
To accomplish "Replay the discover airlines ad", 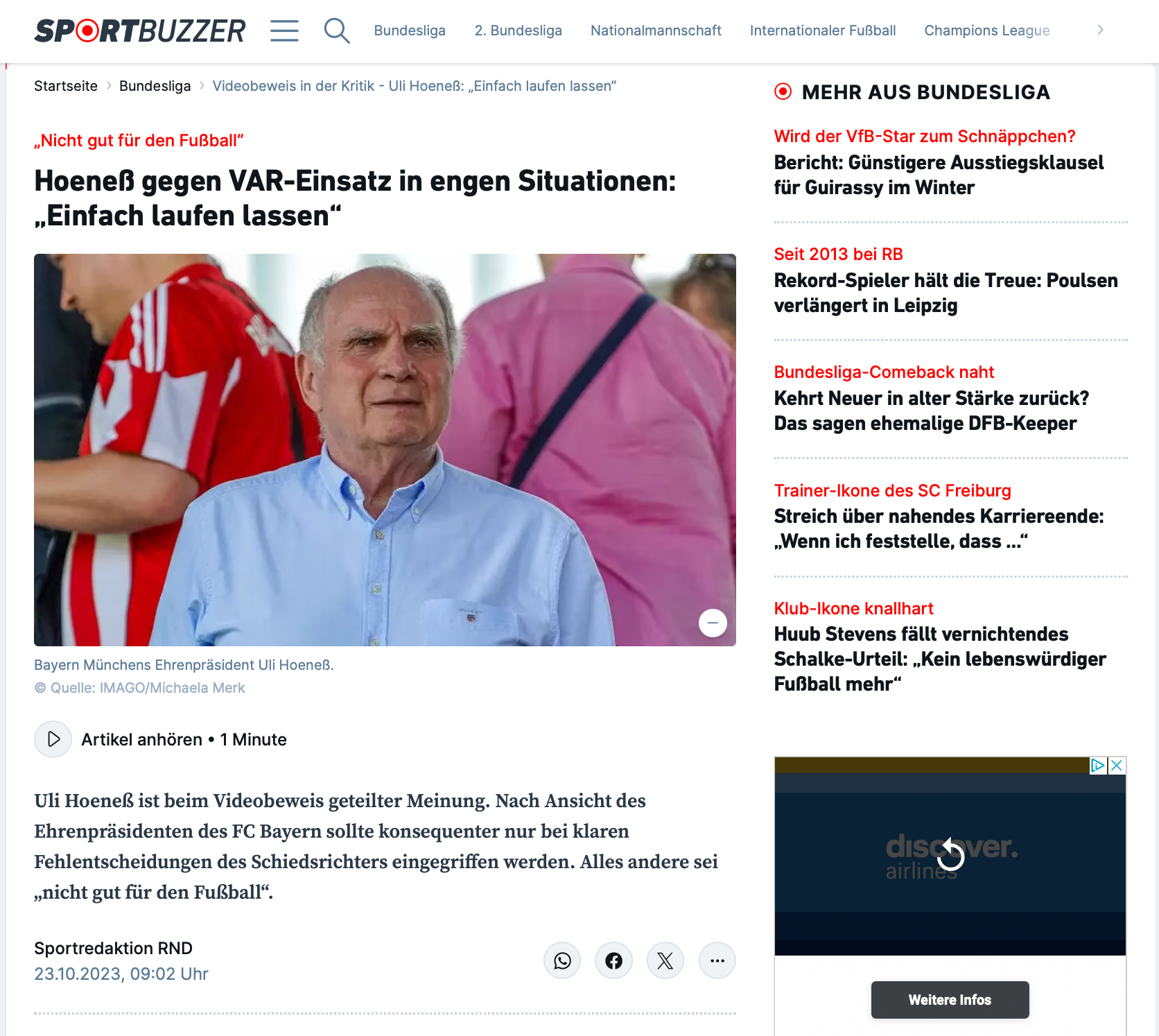I will (x=950, y=855).
